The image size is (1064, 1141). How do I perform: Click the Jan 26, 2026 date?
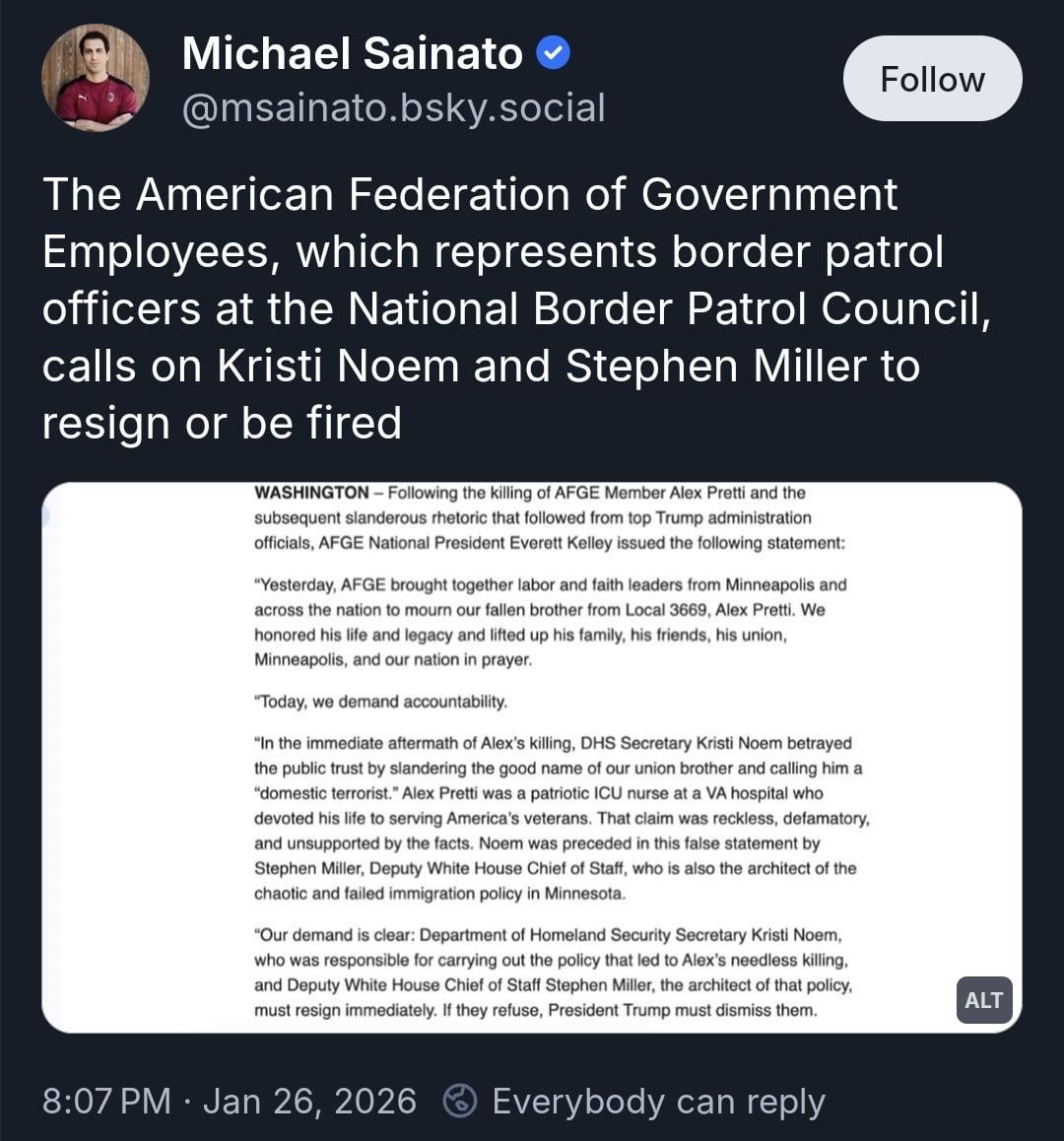pyautogui.click(x=309, y=1101)
